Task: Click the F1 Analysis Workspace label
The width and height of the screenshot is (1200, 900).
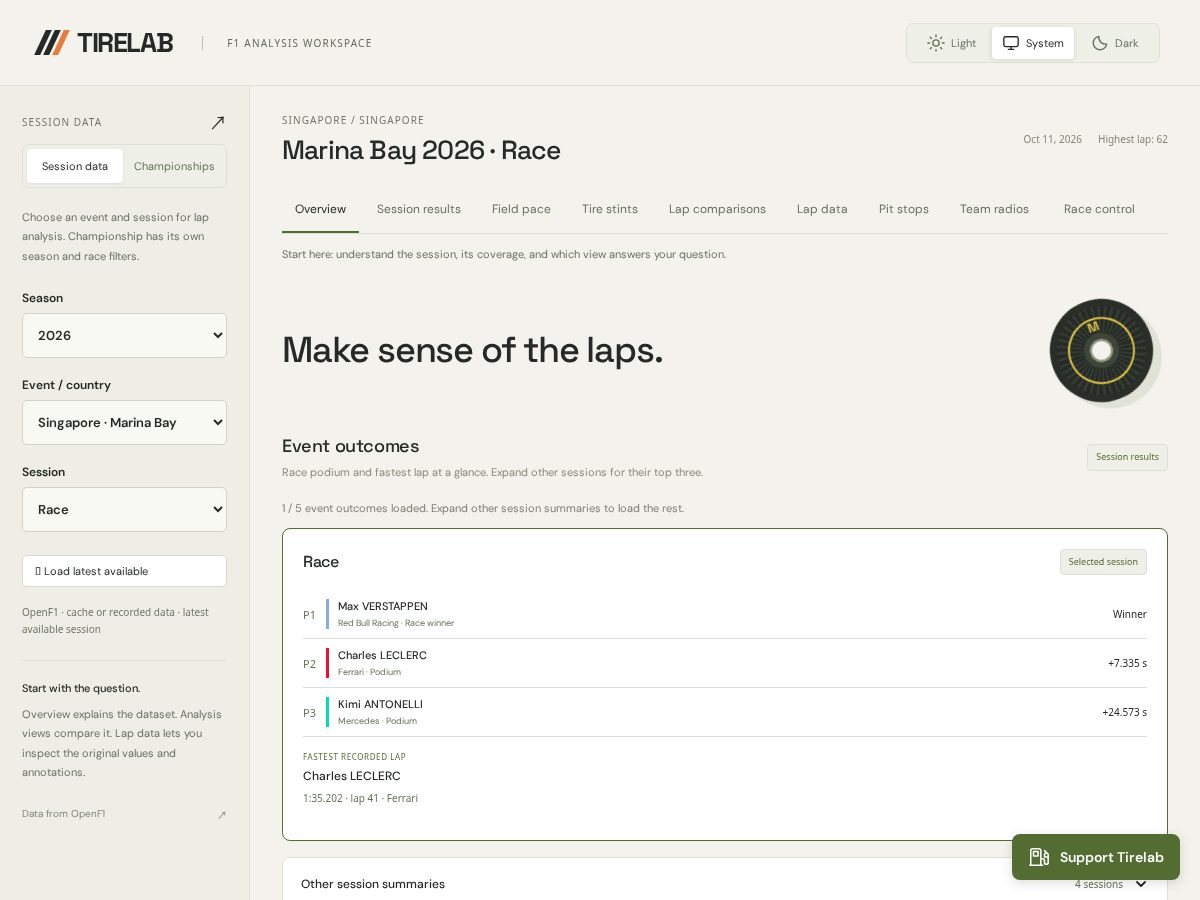Action: point(300,43)
